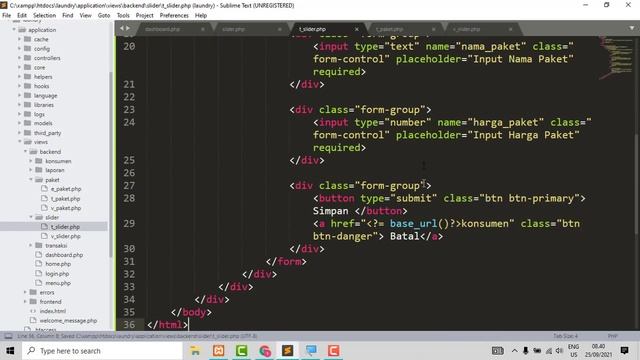This screenshot has height=360, width=640.
Task: Expand the libraries folder arrow
Action: 20,105
